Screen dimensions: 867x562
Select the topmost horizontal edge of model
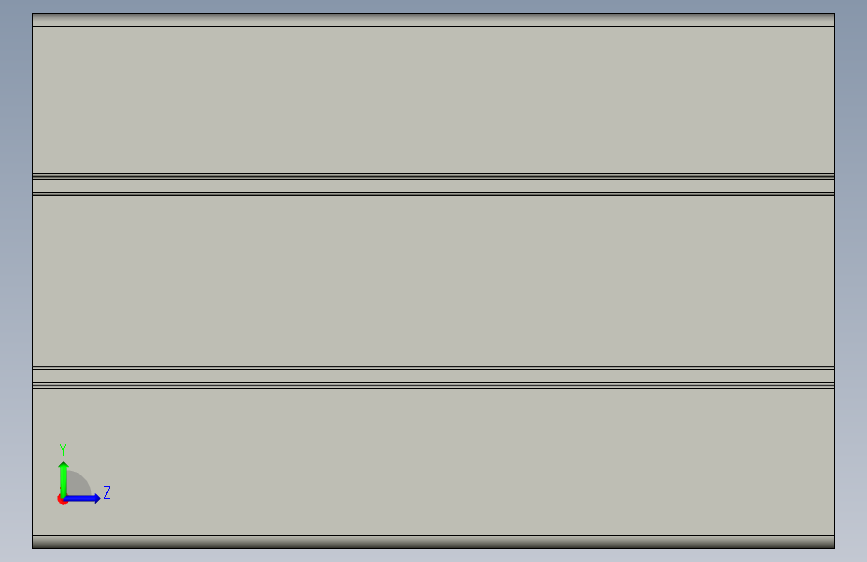(434, 14)
